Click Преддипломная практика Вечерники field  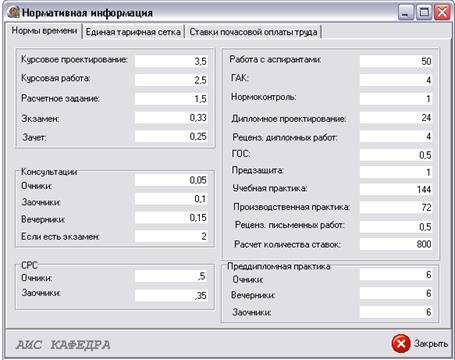click(396, 293)
